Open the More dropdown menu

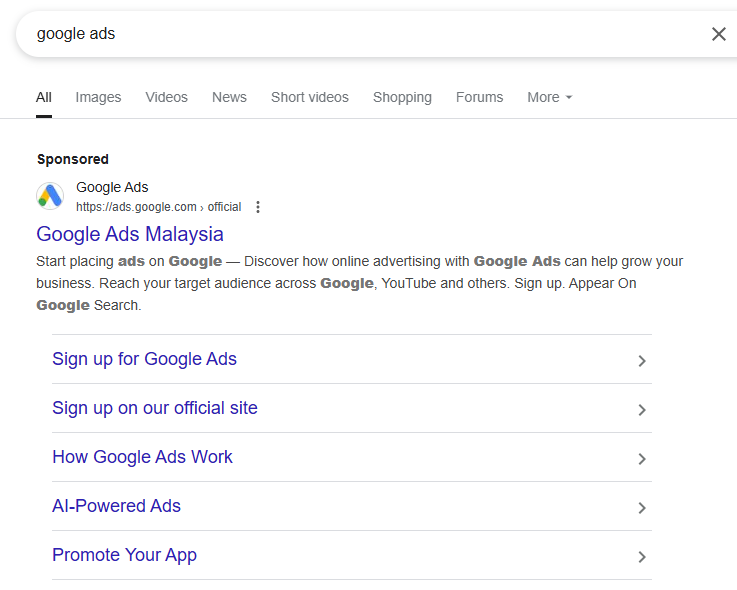[549, 97]
